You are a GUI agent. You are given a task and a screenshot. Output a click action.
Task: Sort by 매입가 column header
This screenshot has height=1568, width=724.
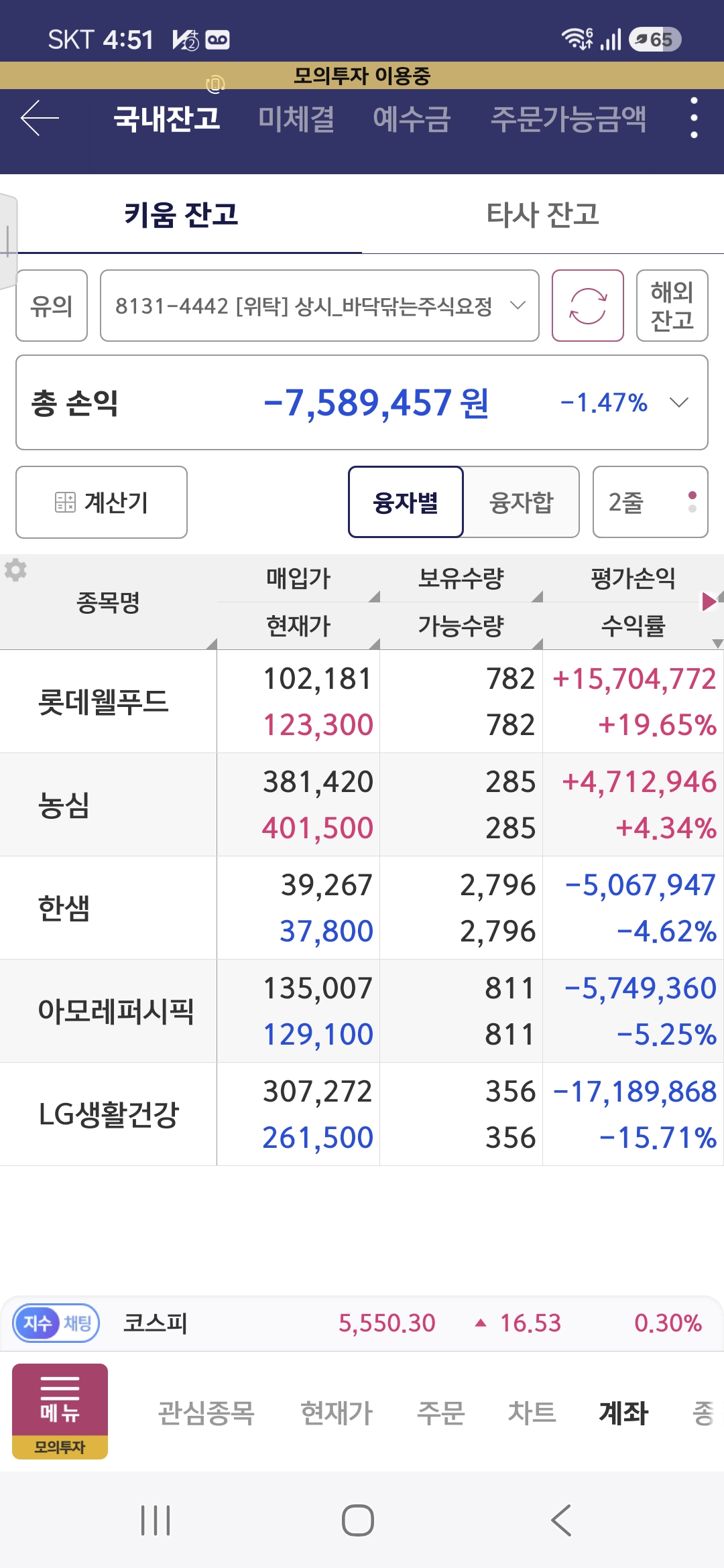click(298, 578)
